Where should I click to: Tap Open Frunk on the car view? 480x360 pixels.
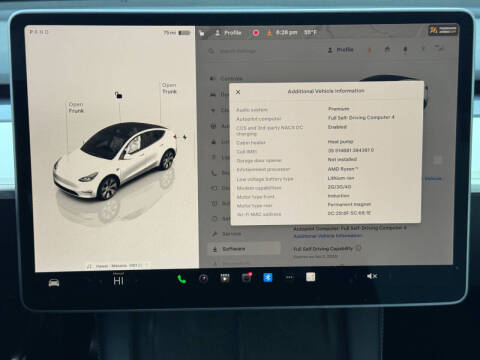coord(76,107)
